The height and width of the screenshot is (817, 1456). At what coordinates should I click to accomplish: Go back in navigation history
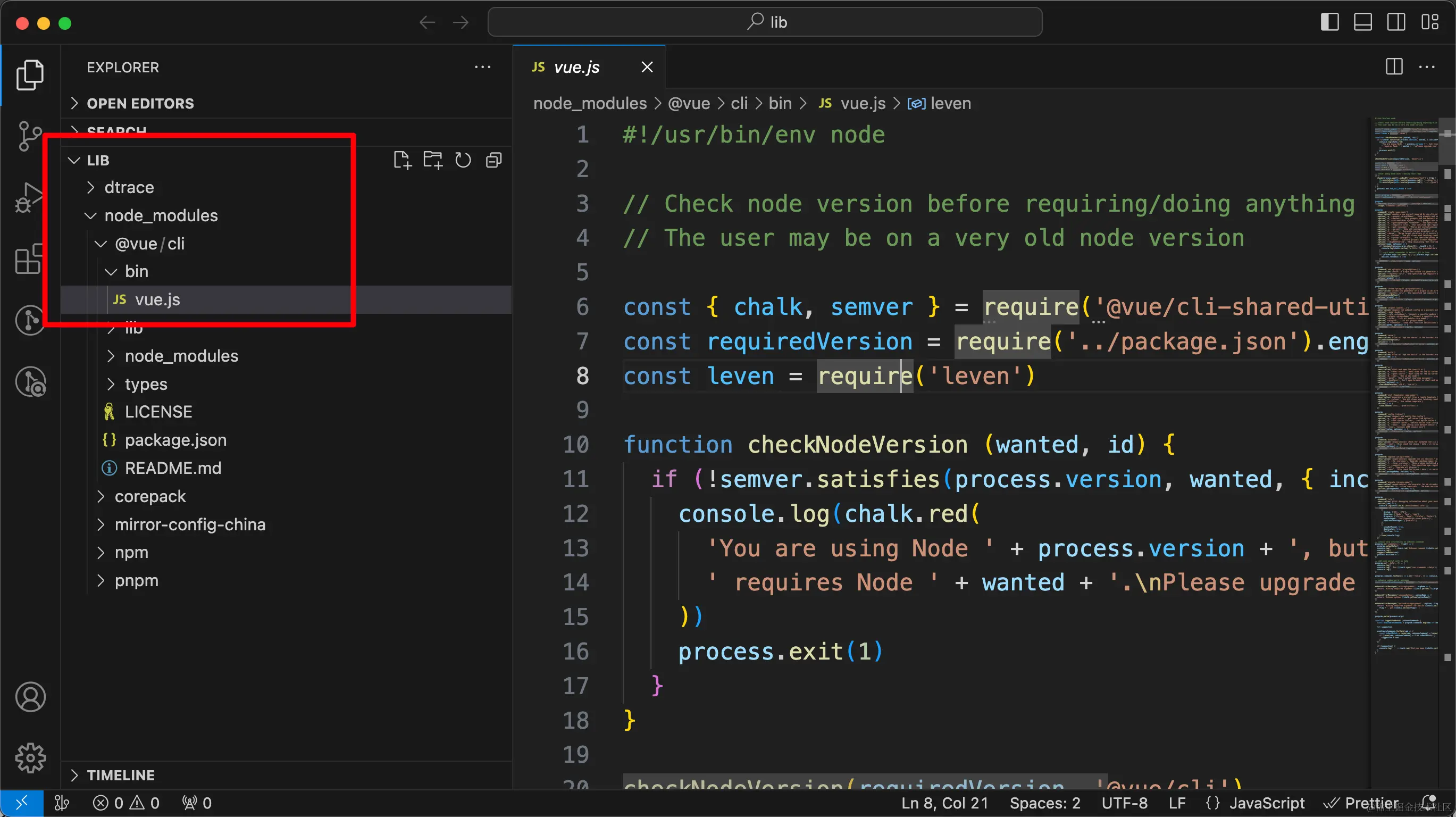point(426,22)
